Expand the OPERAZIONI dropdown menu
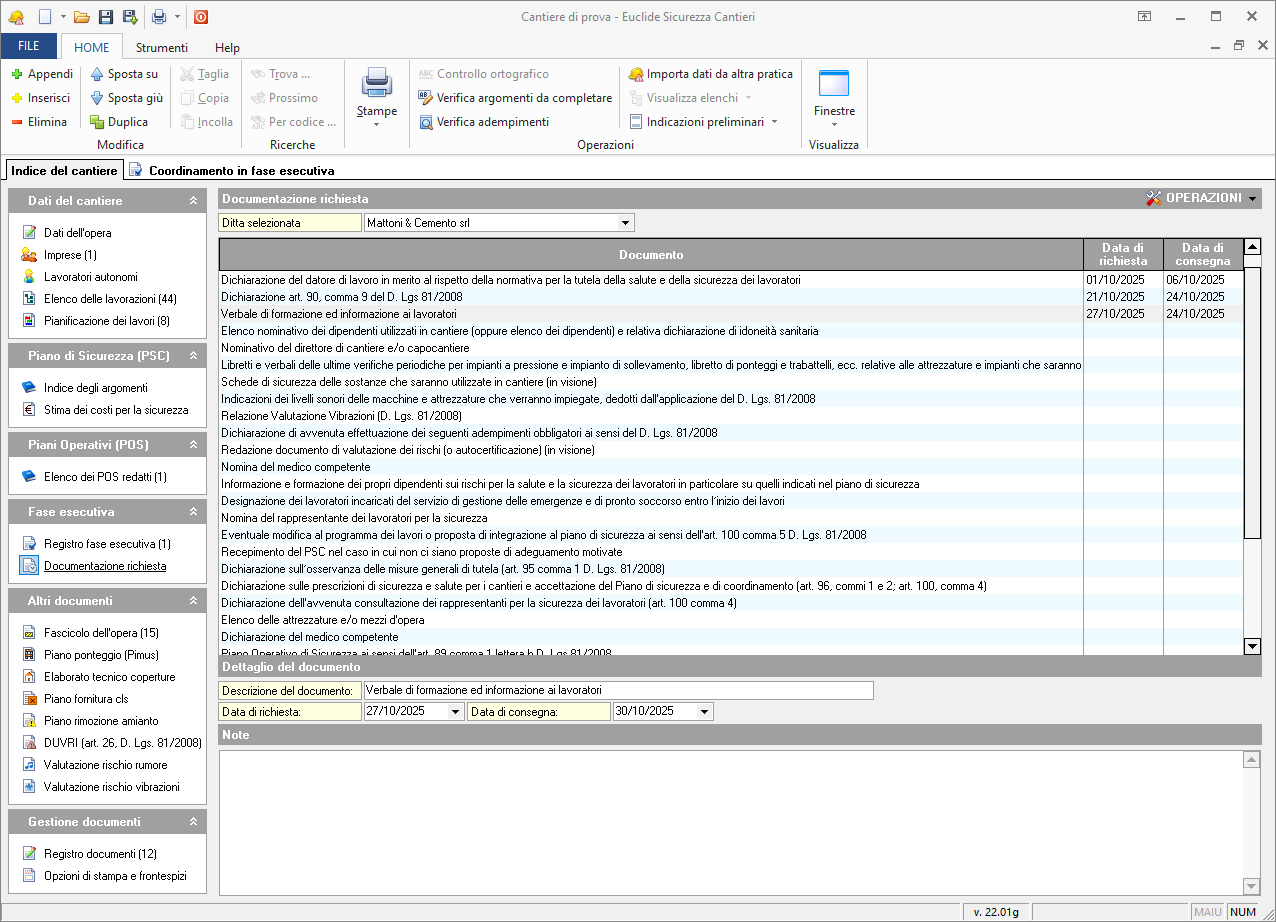The image size is (1276, 922). tap(1253, 198)
